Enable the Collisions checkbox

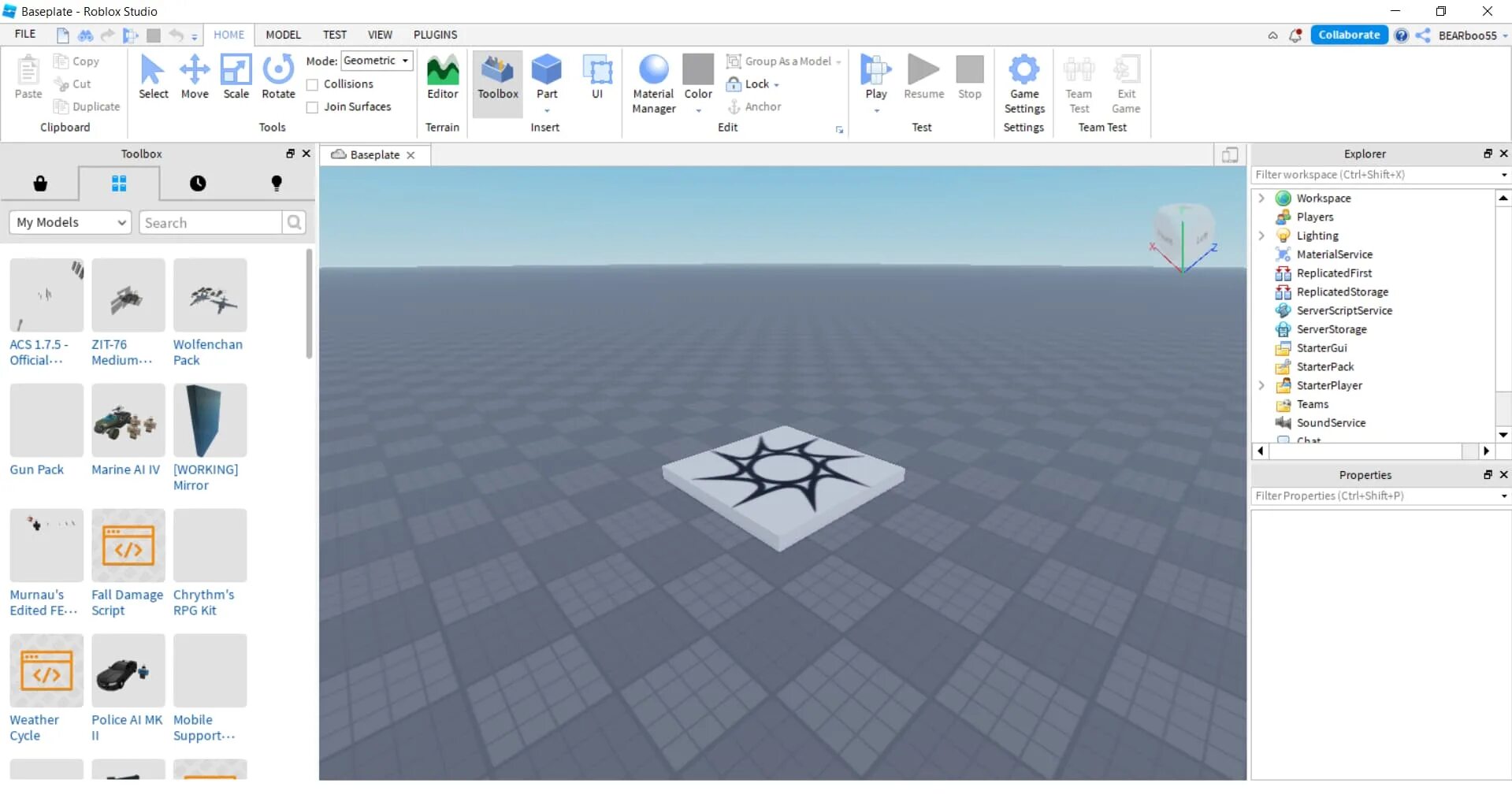click(312, 84)
